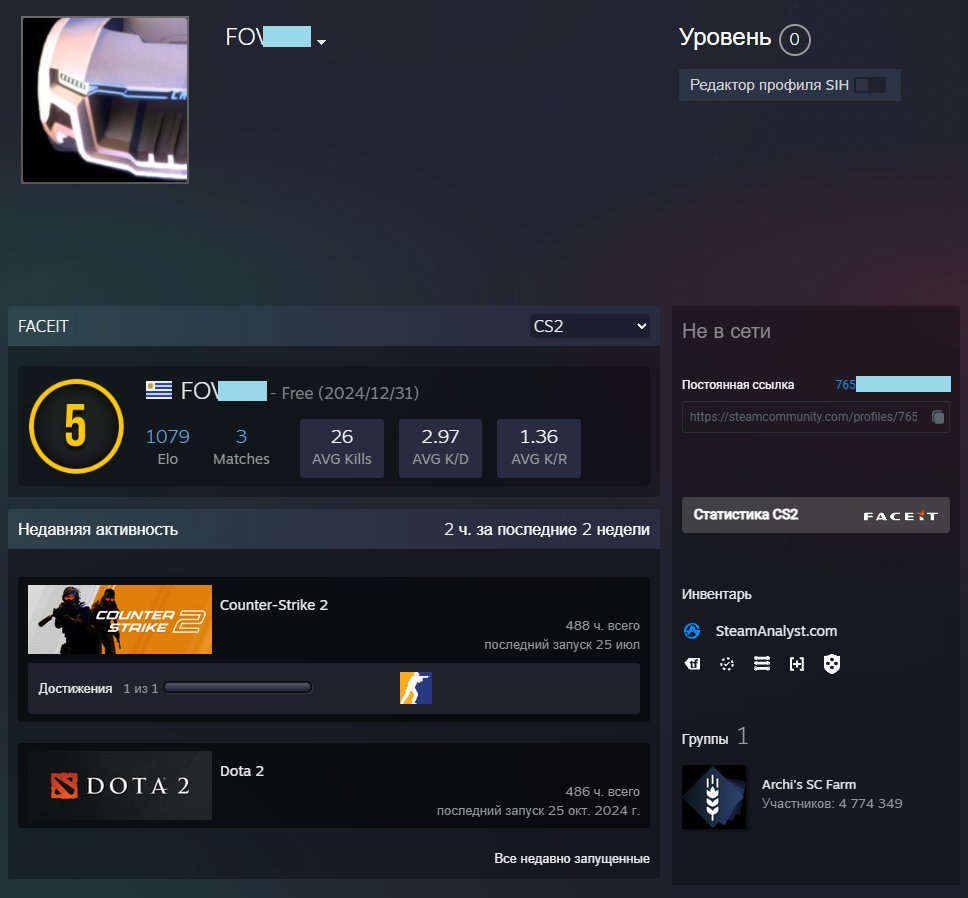
Task: Open Статистика CS2 FACEIT button
Action: tap(816, 515)
